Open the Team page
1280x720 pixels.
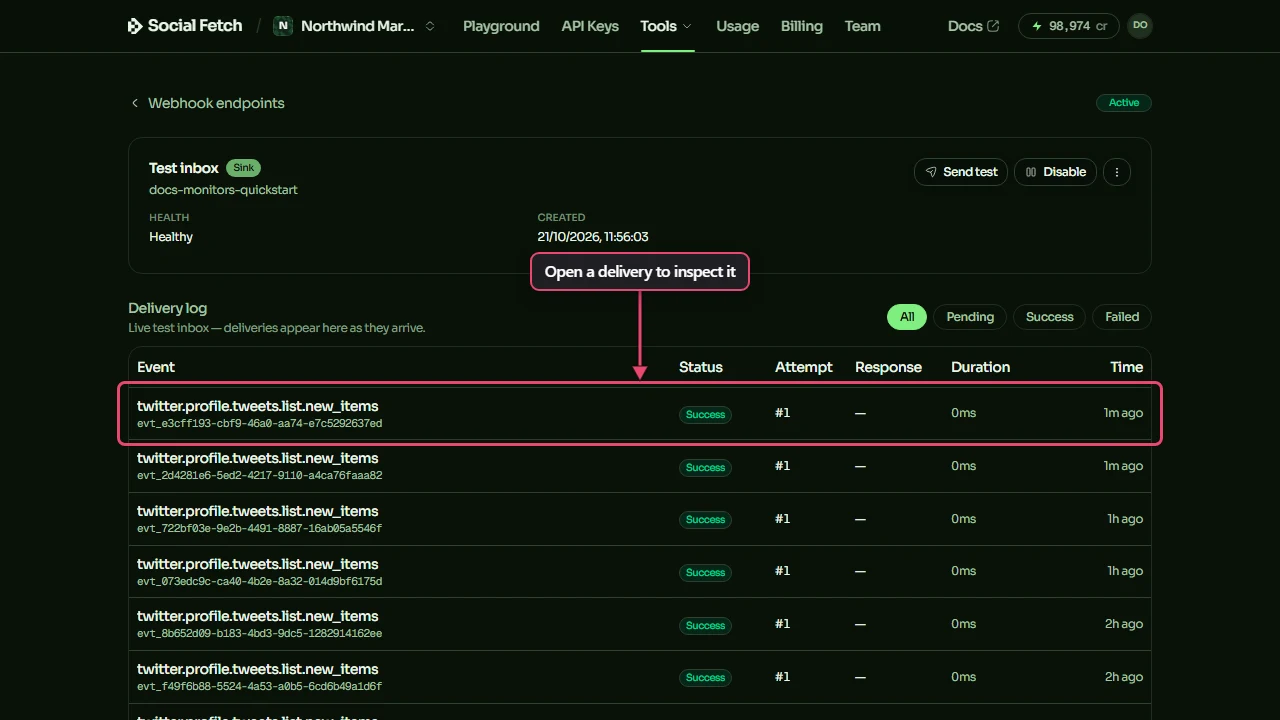[862, 26]
